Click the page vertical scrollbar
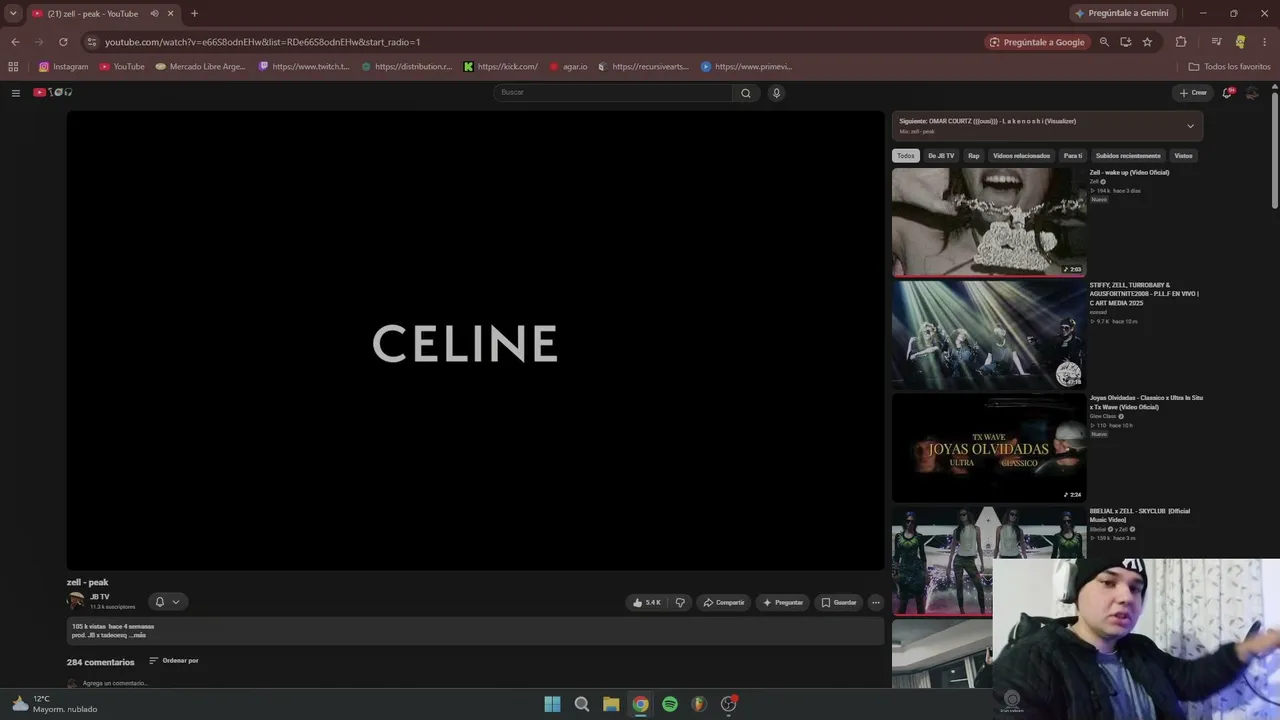Image resolution: width=1280 pixels, height=720 pixels. pos(1275,150)
